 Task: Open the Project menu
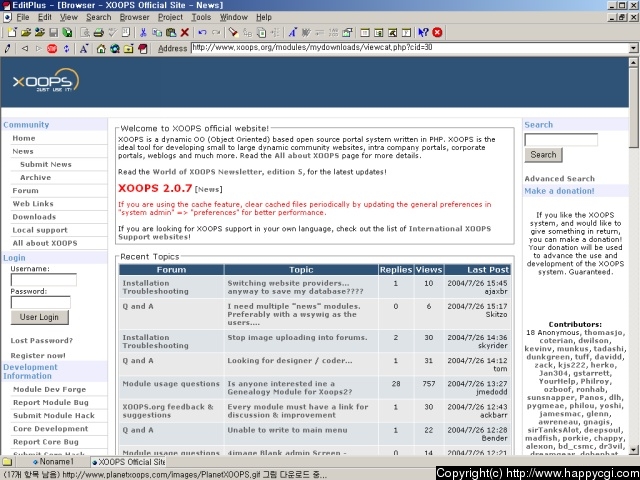(170, 17)
